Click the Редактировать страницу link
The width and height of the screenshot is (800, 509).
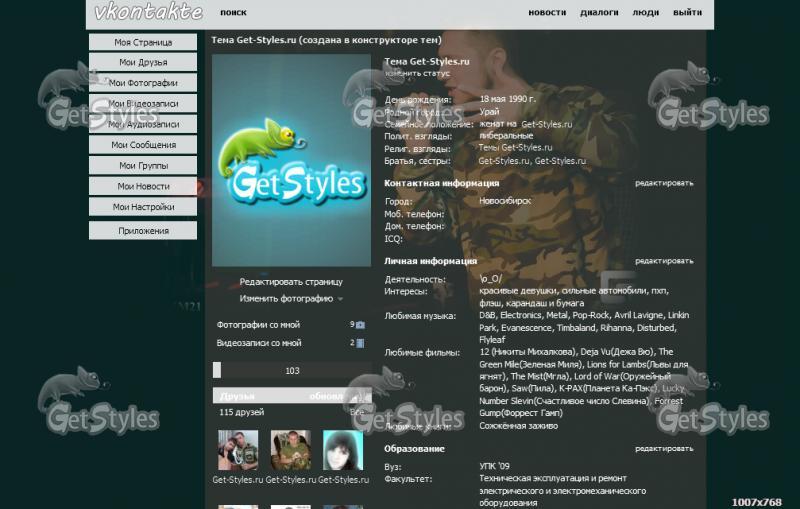click(291, 282)
